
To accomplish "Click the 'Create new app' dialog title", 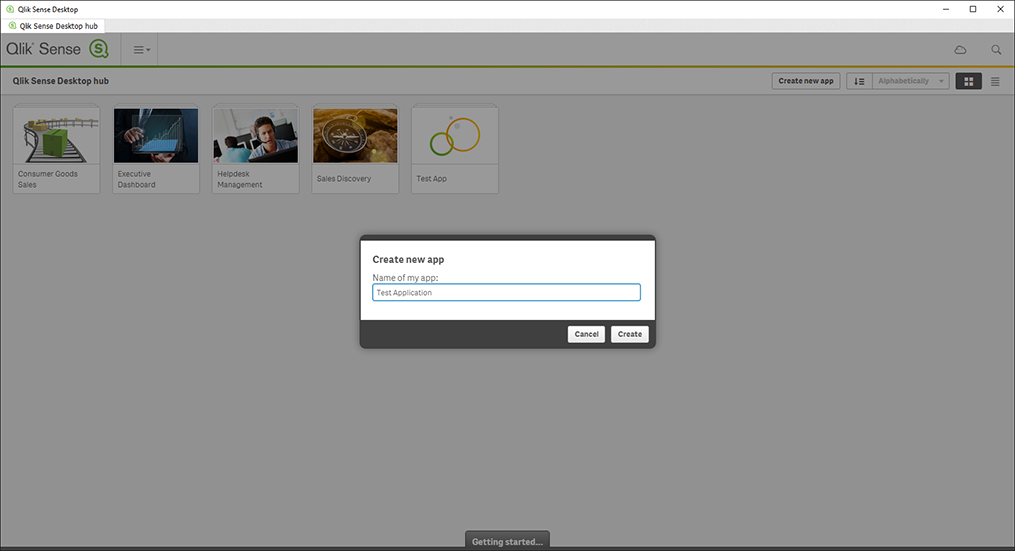I will click(x=408, y=260).
